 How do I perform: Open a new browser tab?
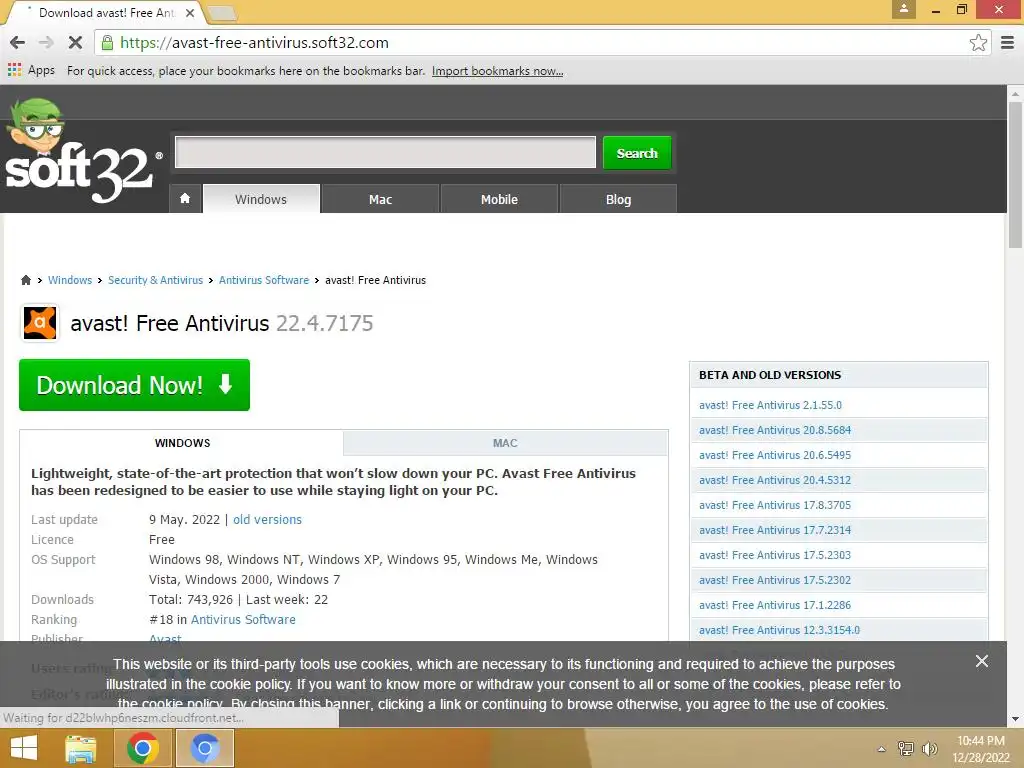coord(222,12)
